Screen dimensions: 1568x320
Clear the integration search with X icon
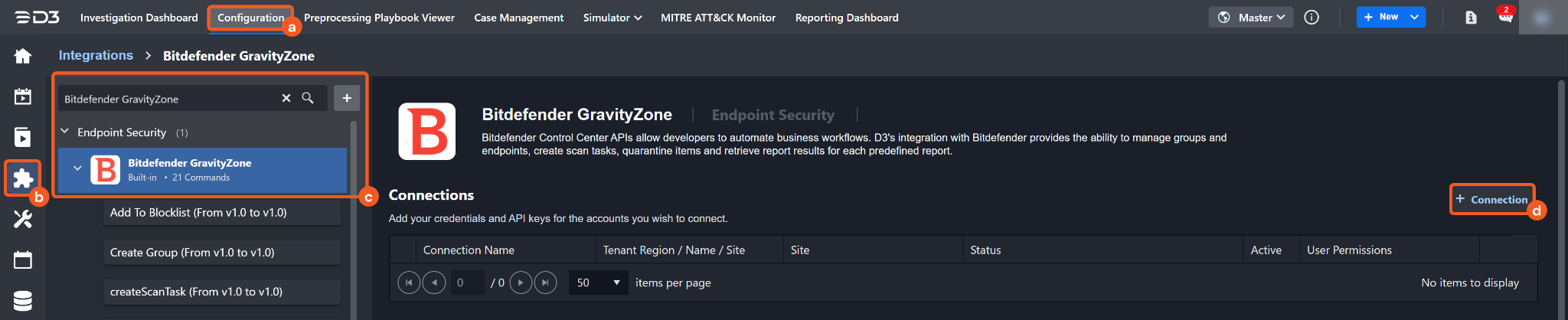[286, 98]
